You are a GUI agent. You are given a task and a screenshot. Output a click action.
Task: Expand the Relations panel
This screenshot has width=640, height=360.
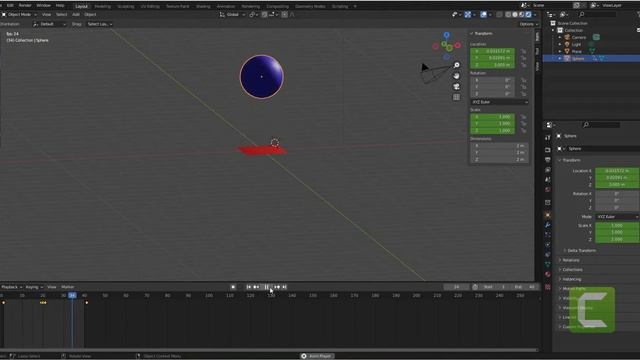pyautogui.click(x=570, y=260)
